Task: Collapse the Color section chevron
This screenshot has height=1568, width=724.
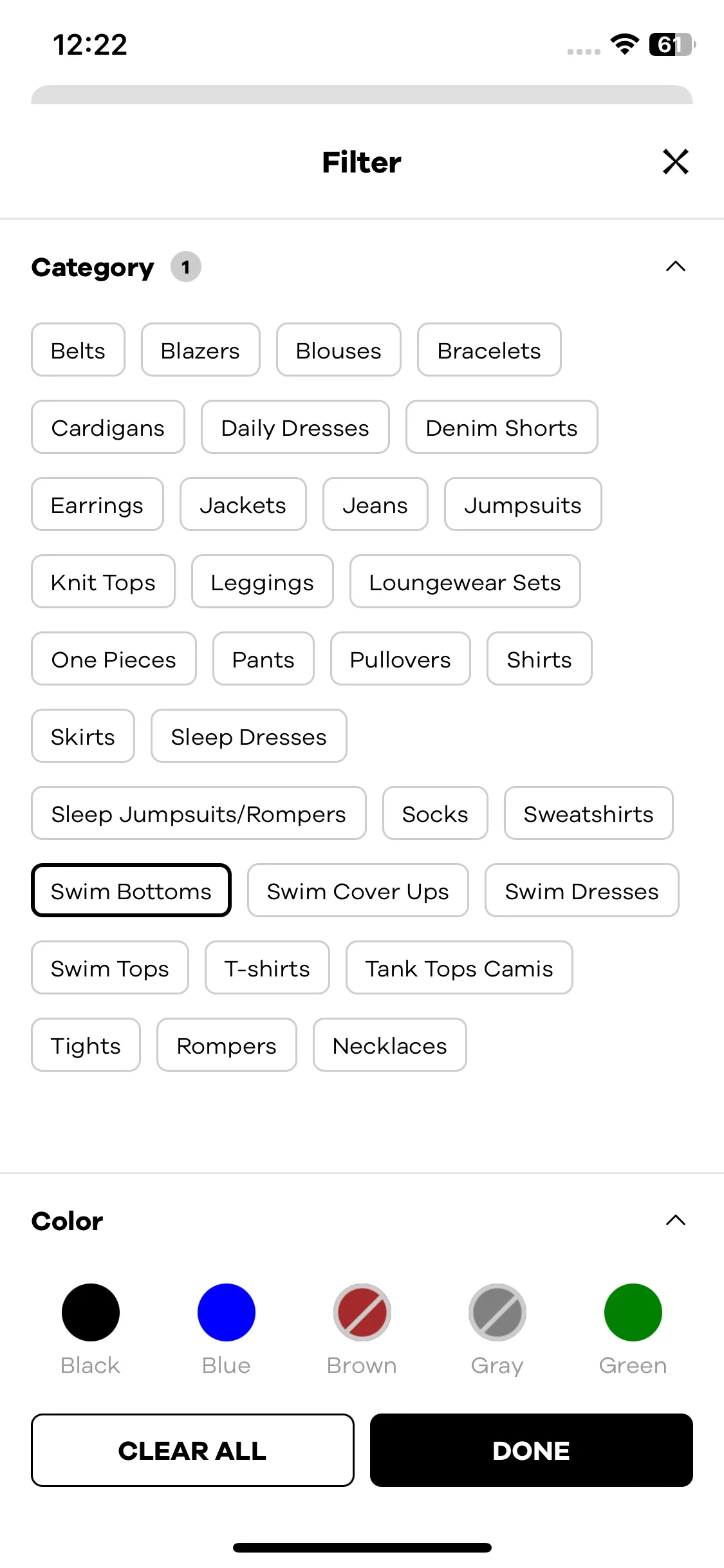Action: (x=675, y=1220)
